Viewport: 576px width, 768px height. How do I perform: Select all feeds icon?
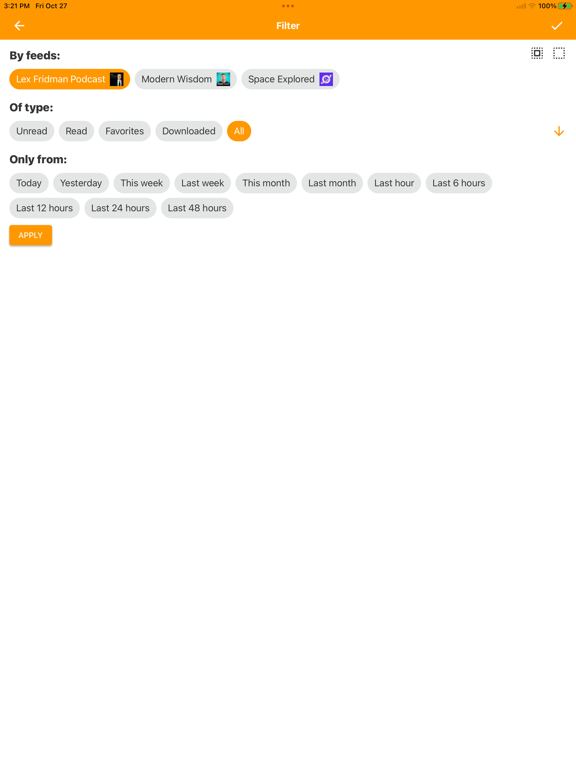coord(537,53)
